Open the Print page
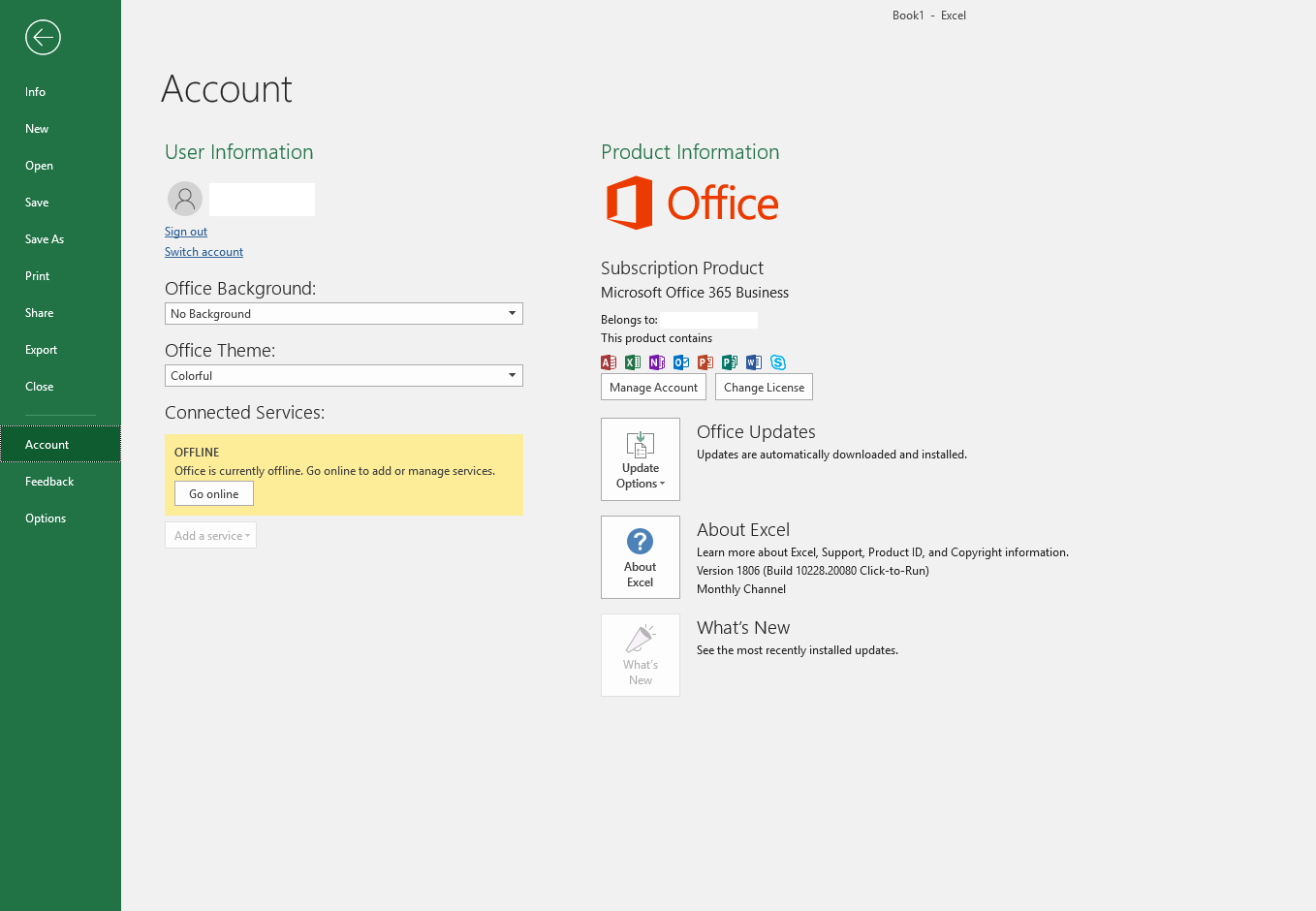Viewport: 1316px width, 911px height. tap(60, 276)
